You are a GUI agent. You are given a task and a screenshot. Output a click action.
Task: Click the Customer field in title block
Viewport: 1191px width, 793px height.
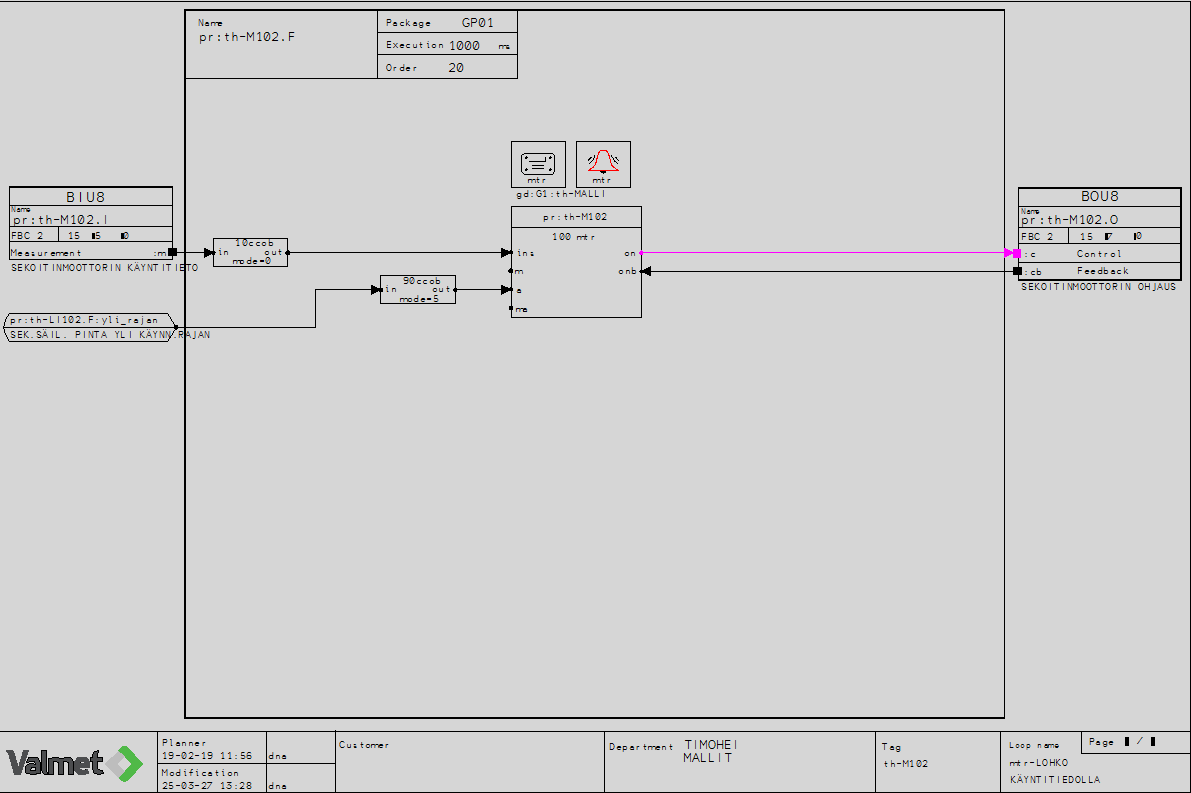pos(470,761)
